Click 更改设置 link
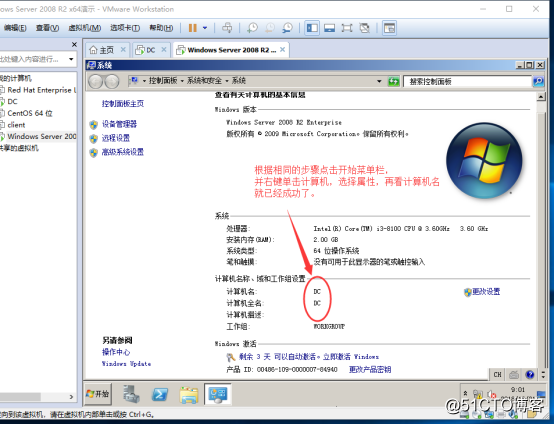554x424 pixels. pyautogui.click(x=486, y=292)
